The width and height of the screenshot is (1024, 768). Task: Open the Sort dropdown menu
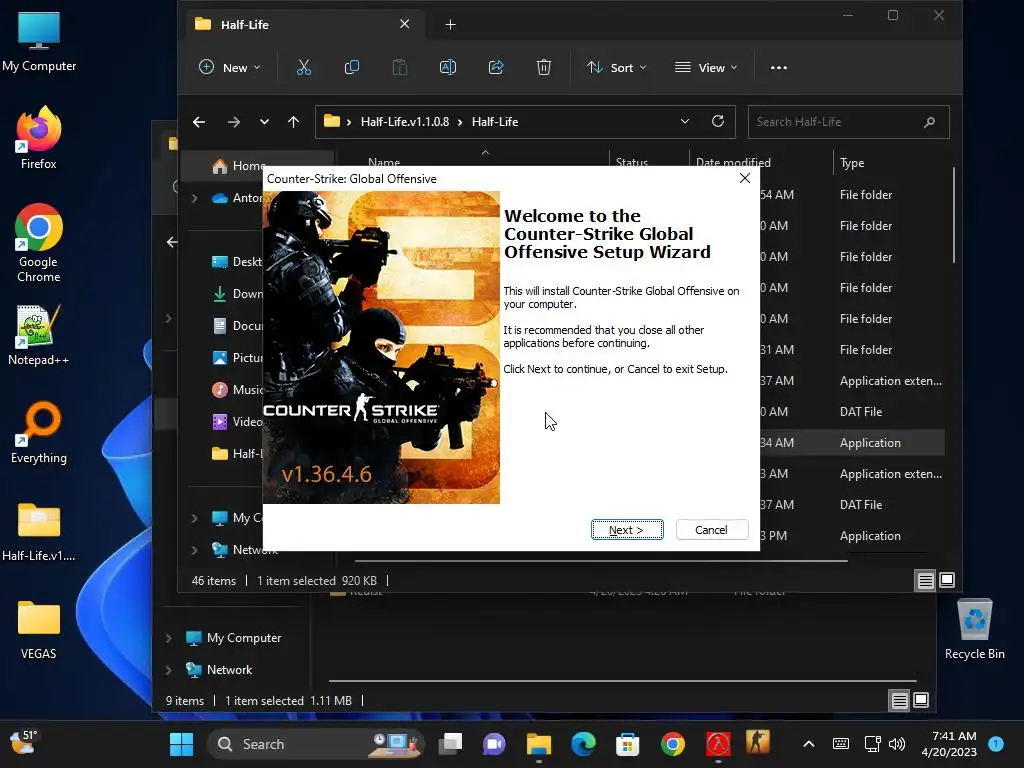tap(616, 67)
